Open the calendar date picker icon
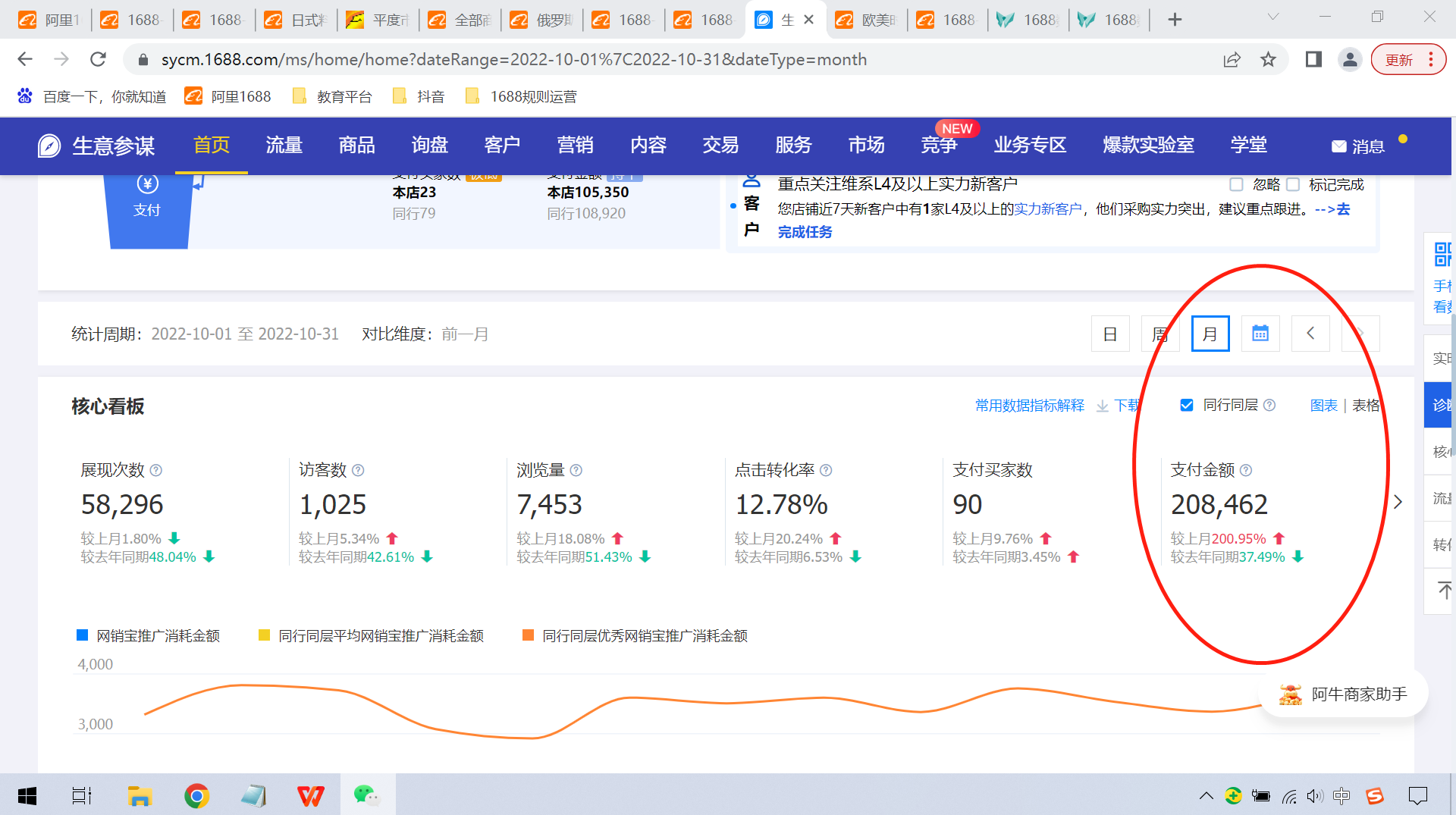 1260,334
